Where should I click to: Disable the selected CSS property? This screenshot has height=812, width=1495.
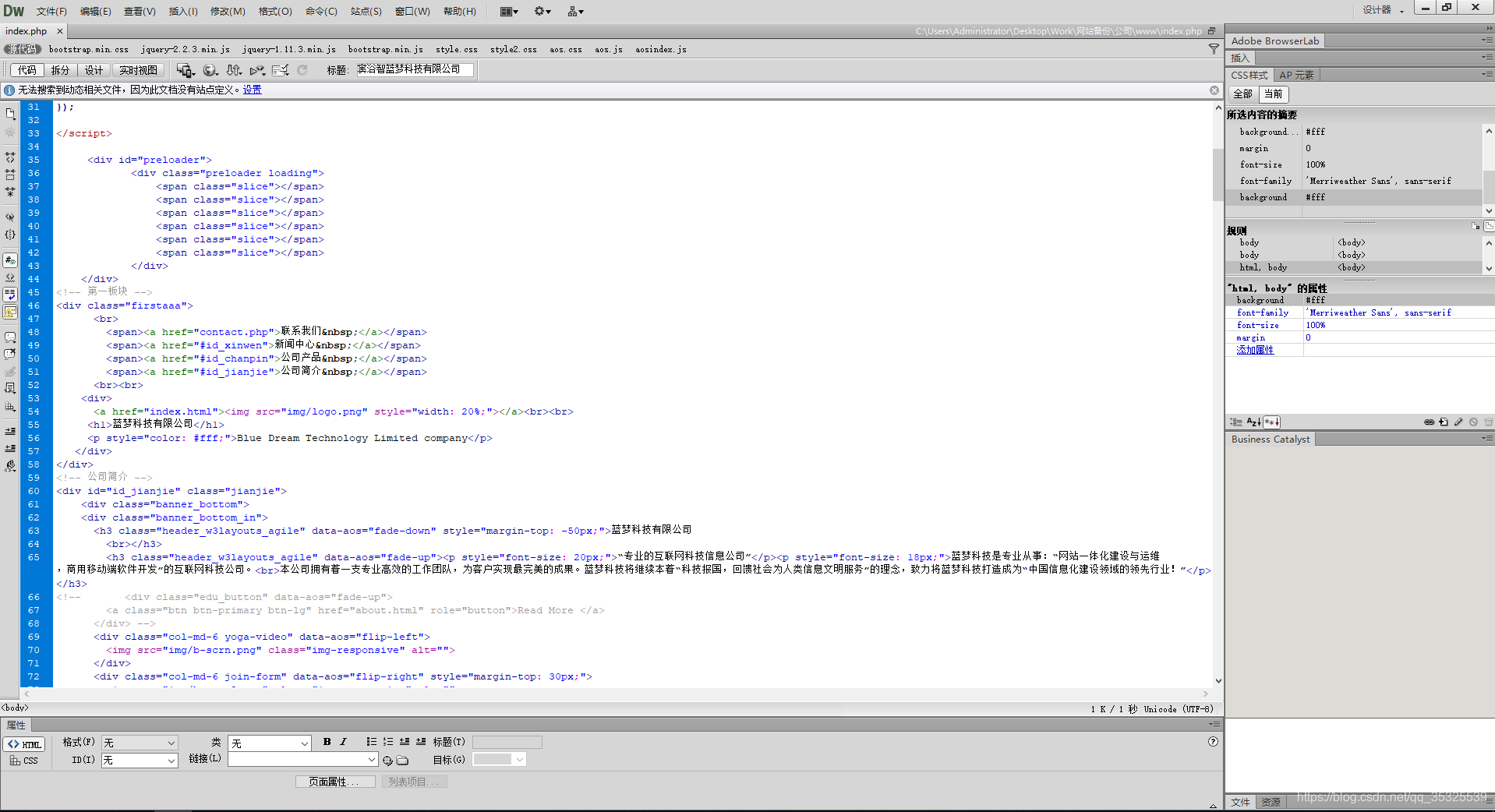[x=1473, y=422]
